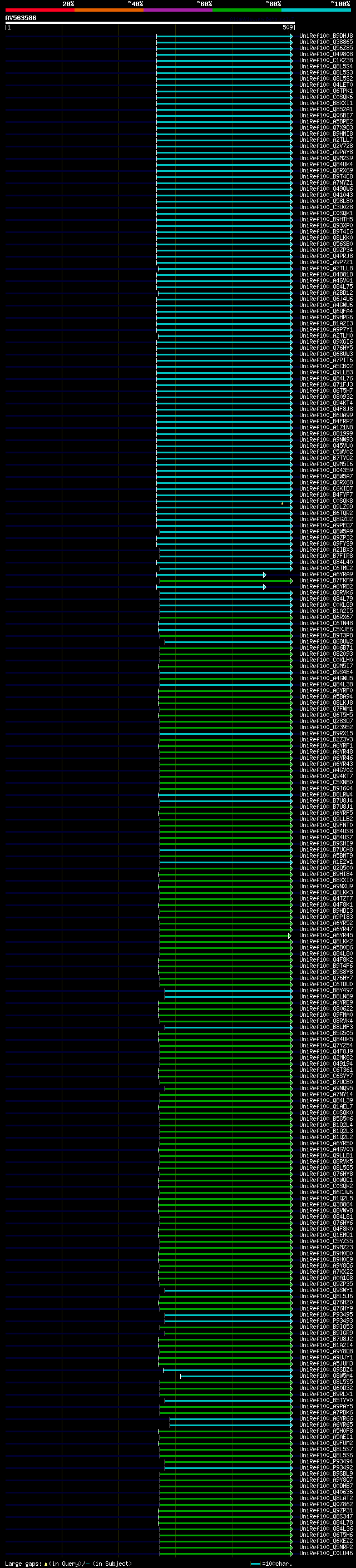Select hit label UniRef100_A5BPE2
The image size is (356, 1568).
point(326,121)
